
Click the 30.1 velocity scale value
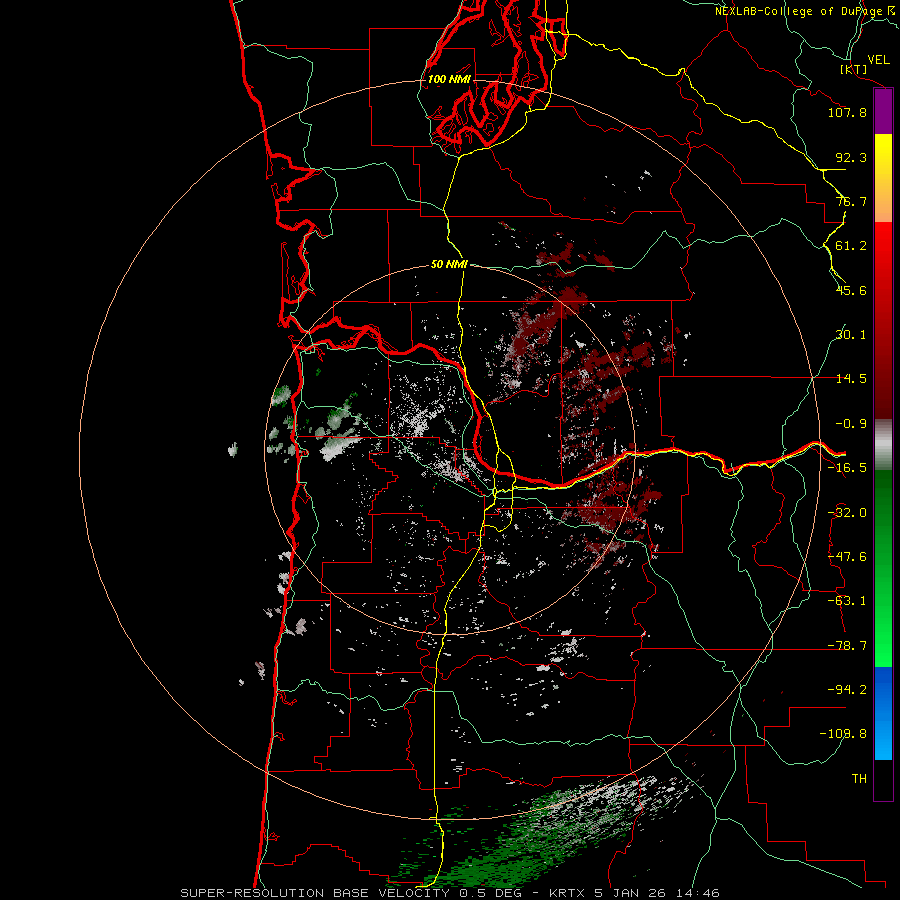(x=851, y=335)
